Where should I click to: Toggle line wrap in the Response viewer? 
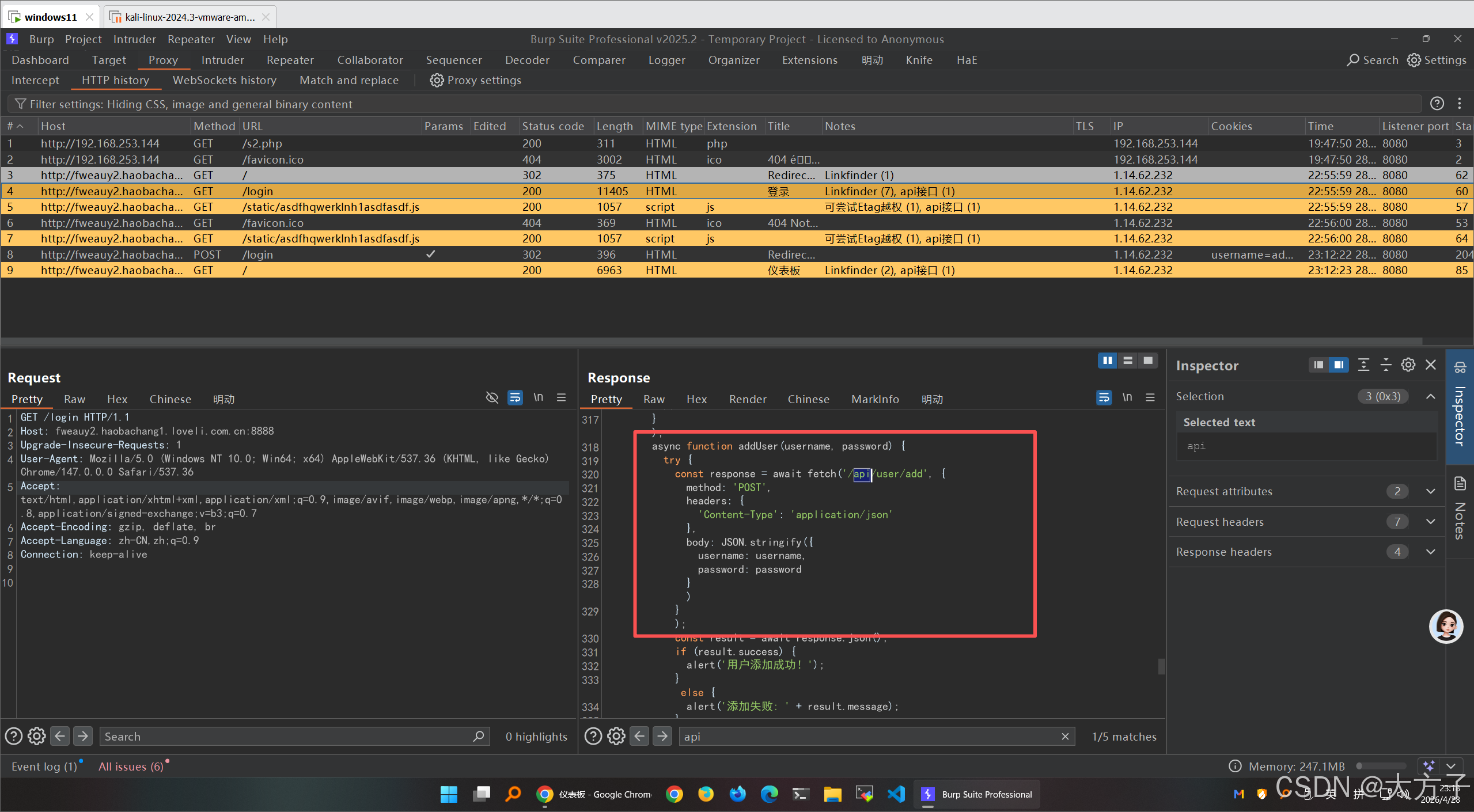pyautogui.click(x=1104, y=398)
